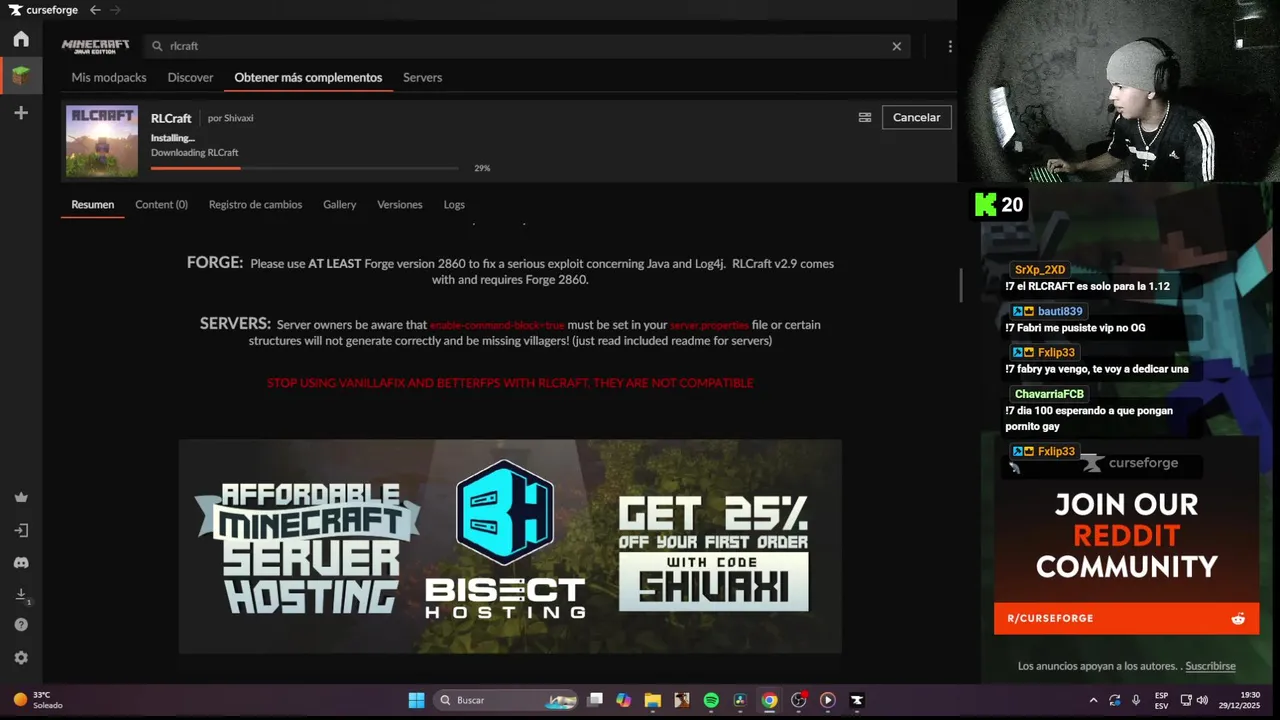
Task: Click the install options icon beside Cancelar
Action: pos(865,117)
